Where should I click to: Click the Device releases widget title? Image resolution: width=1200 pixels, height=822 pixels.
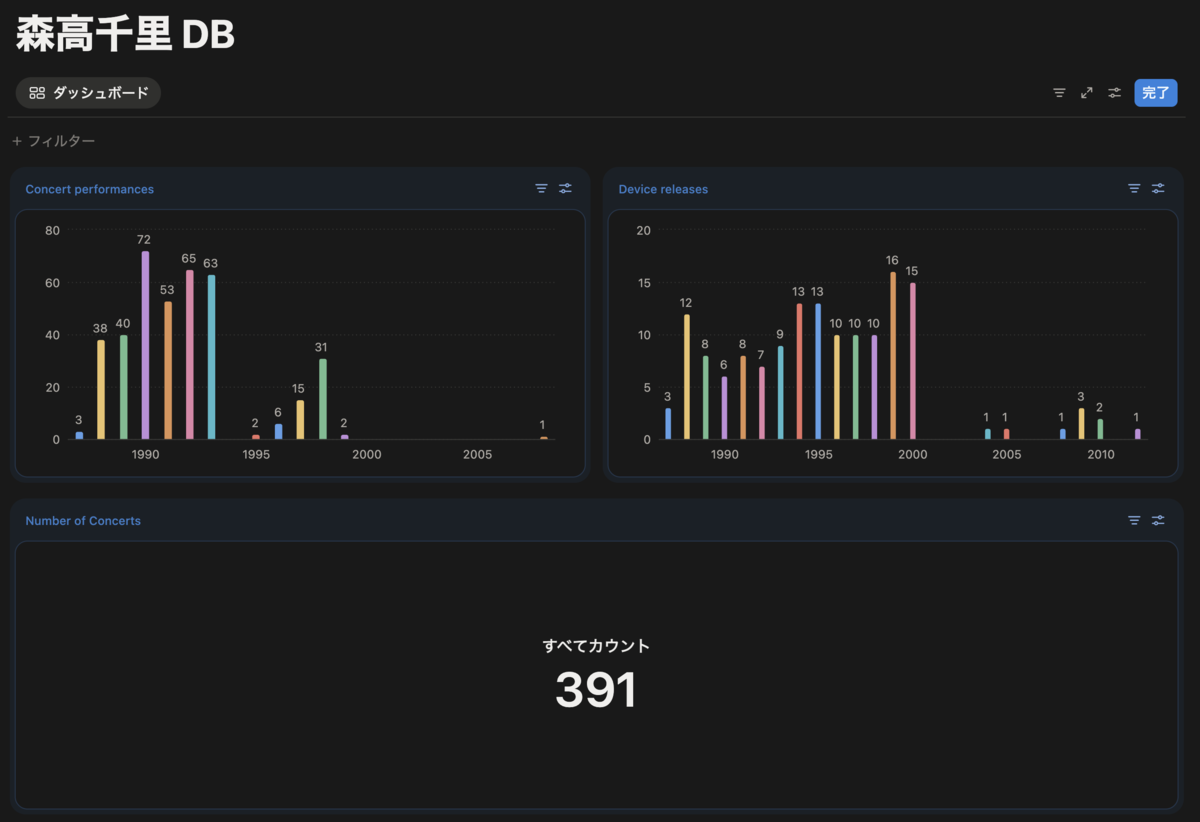pyautogui.click(x=663, y=189)
